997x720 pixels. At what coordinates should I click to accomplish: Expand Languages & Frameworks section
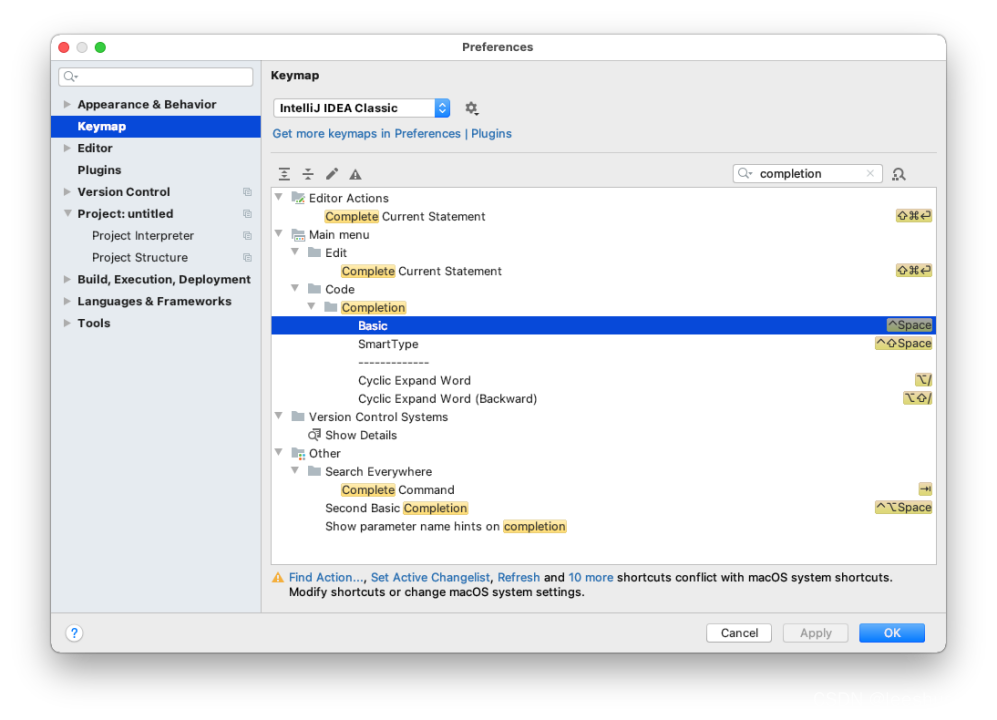tap(67, 301)
